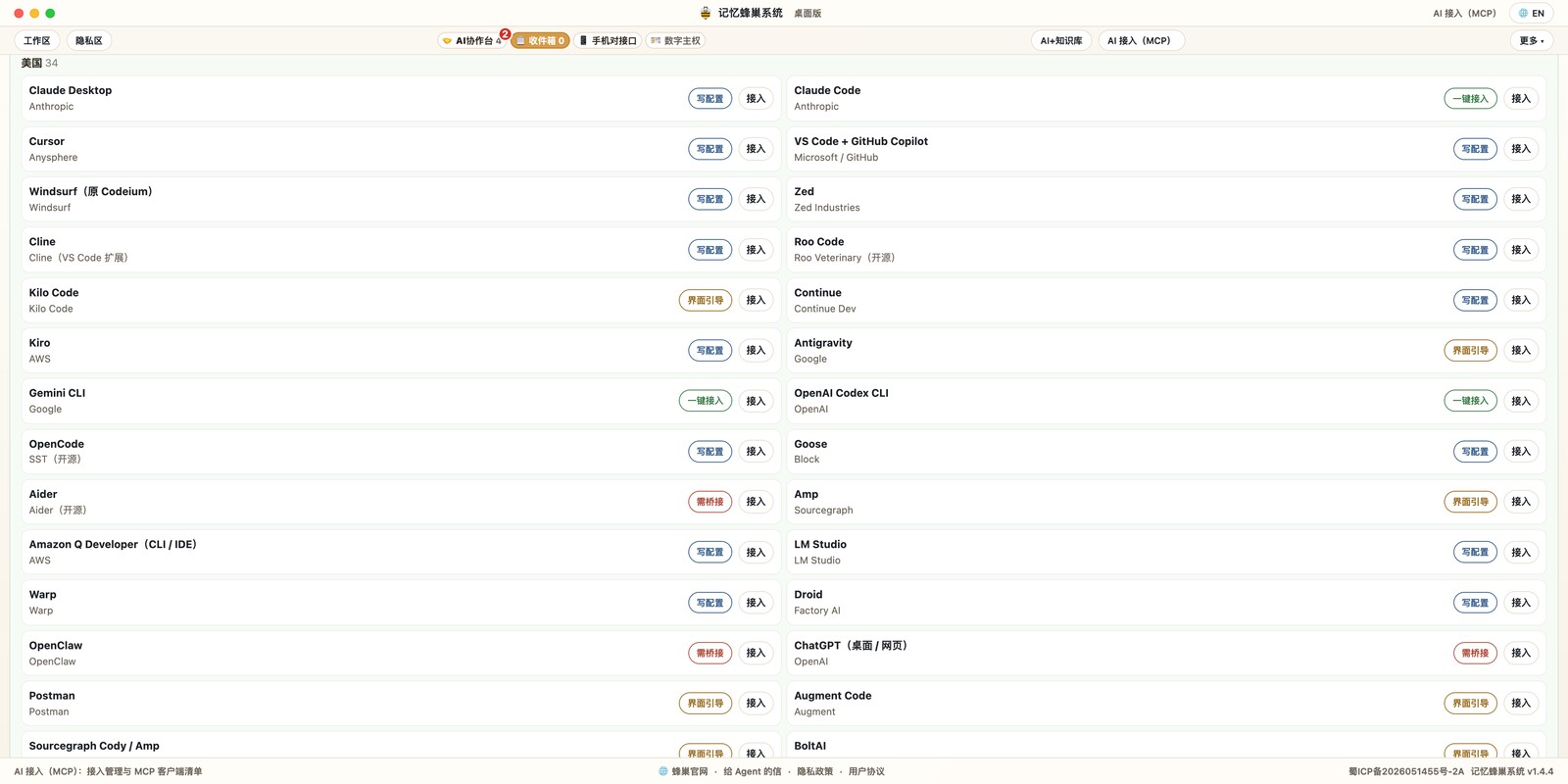Open AI+知识库 section
1568x784 pixels.
tap(1061, 41)
